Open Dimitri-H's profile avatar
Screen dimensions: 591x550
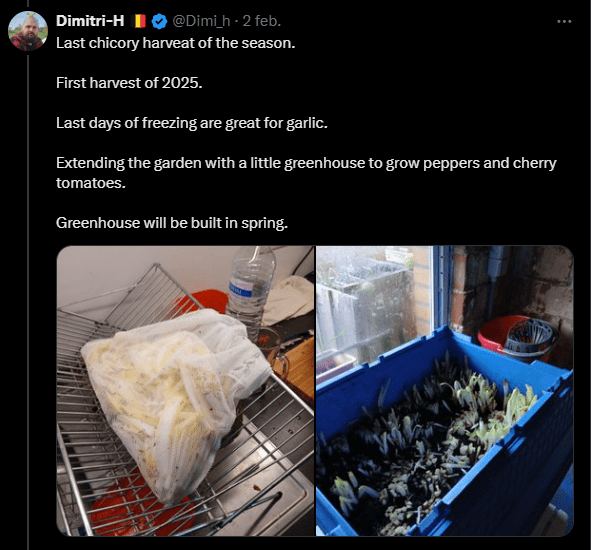tap(28, 31)
